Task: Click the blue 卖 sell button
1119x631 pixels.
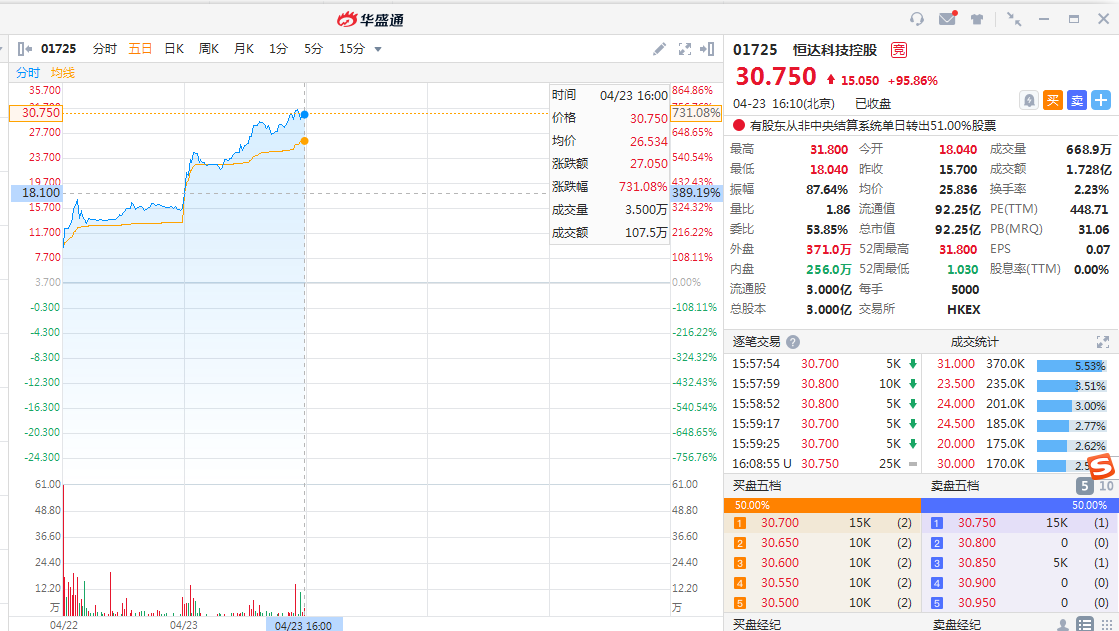Action: click(x=1077, y=101)
